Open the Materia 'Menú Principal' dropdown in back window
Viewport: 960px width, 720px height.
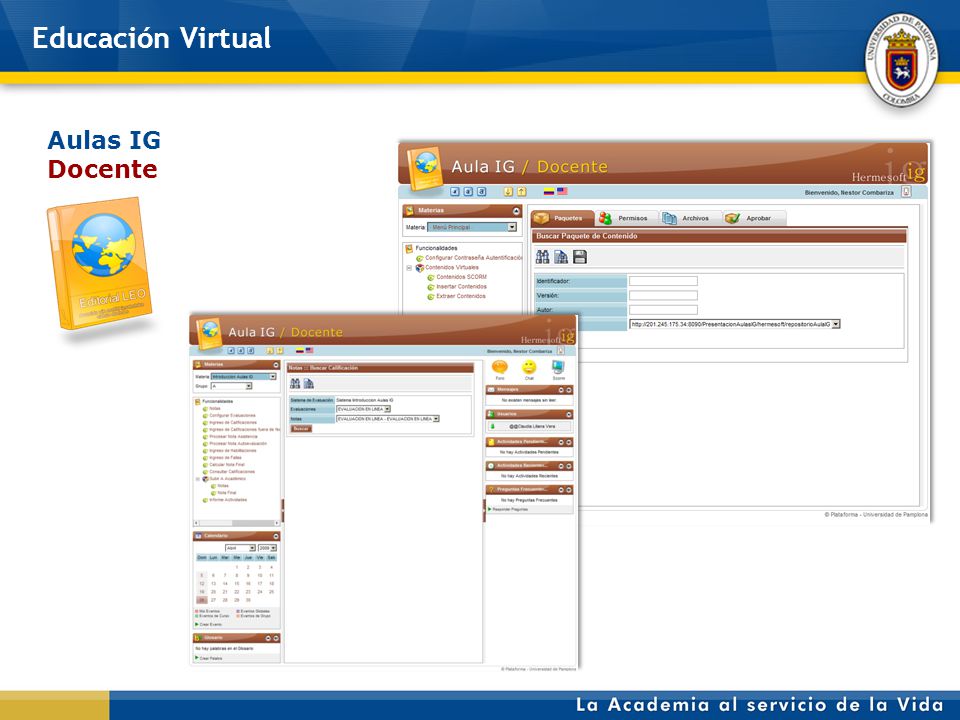[x=512, y=227]
